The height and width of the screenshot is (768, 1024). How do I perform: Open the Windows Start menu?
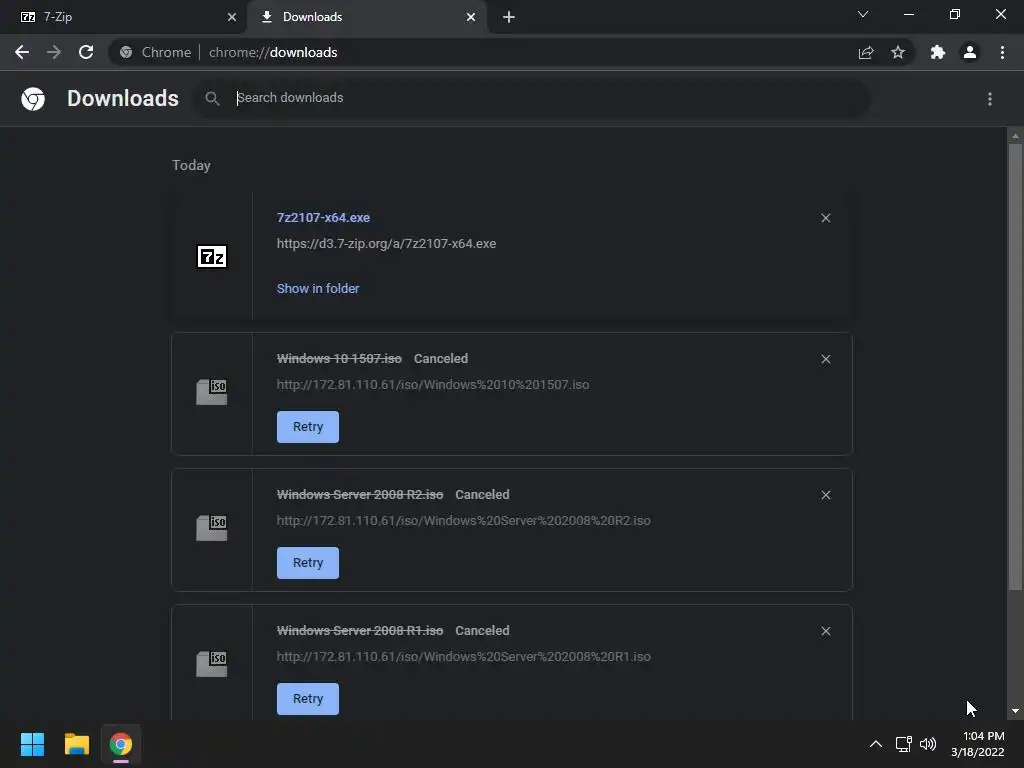point(32,744)
